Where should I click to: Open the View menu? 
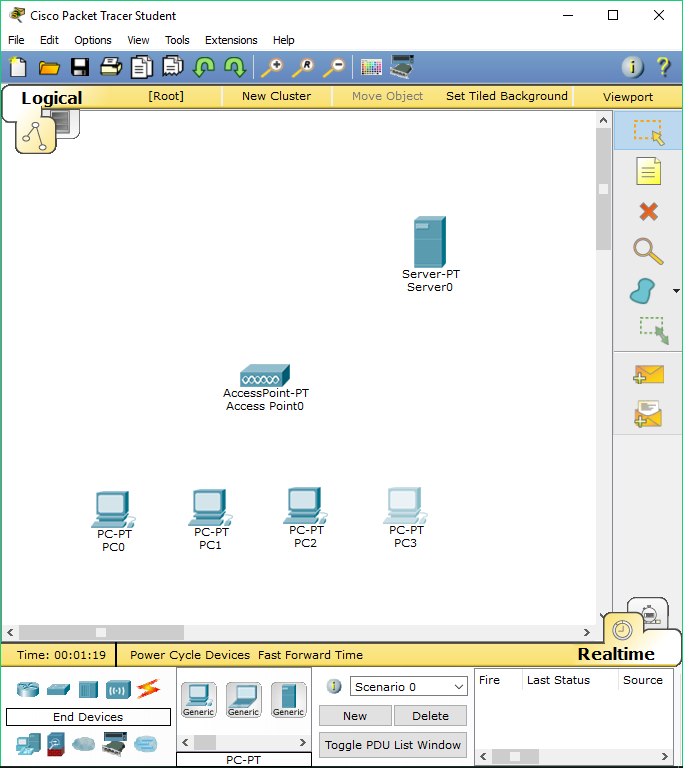point(138,40)
